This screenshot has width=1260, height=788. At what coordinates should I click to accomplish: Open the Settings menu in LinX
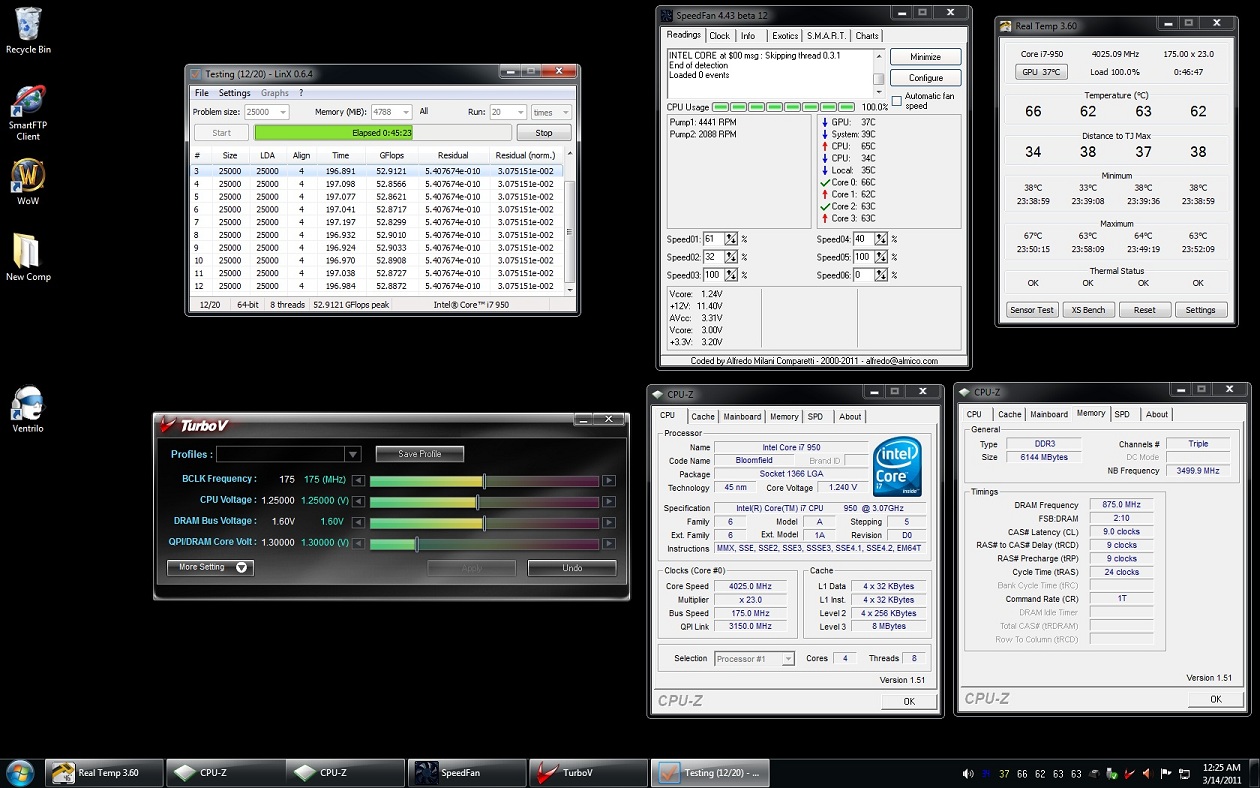point(235,93)
